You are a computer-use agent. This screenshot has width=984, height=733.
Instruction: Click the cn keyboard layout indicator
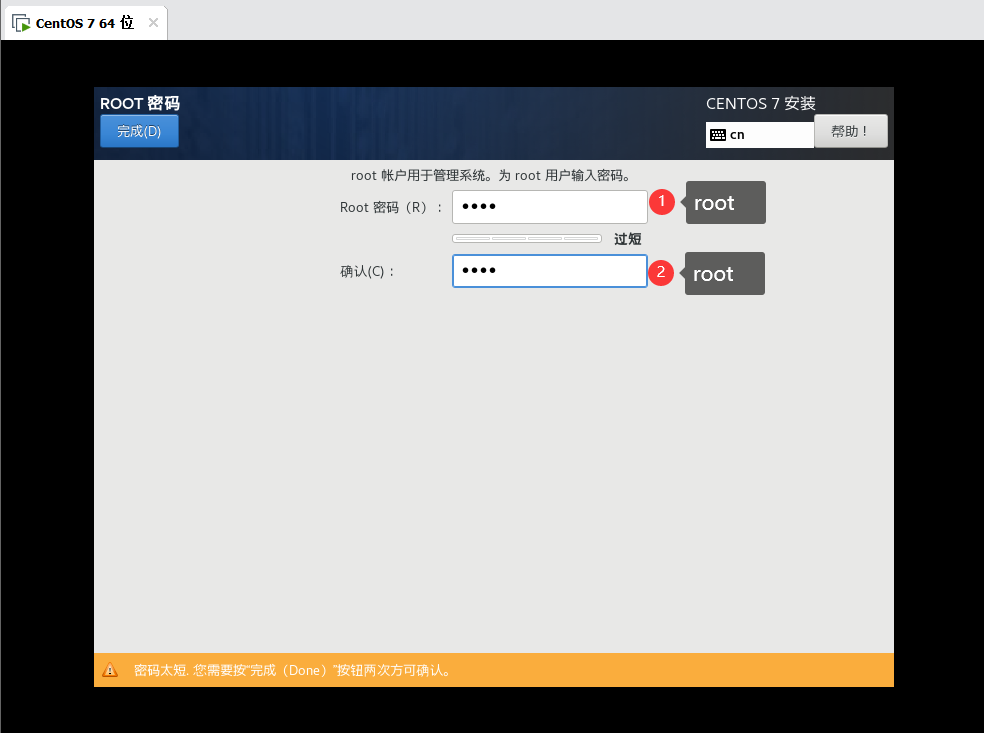(759, 135)
